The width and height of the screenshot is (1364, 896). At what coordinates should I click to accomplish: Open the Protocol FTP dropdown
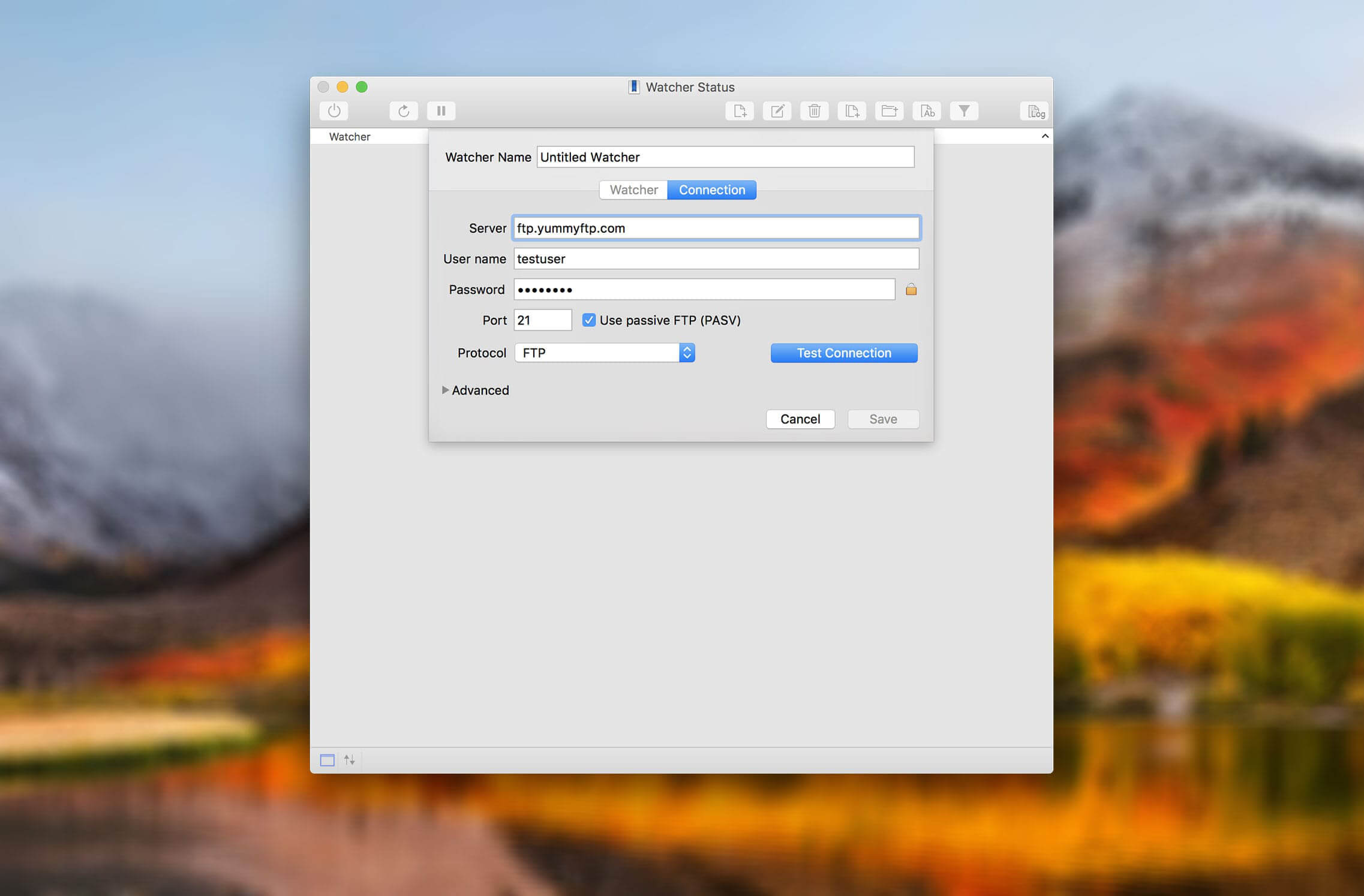coord(605,353)
